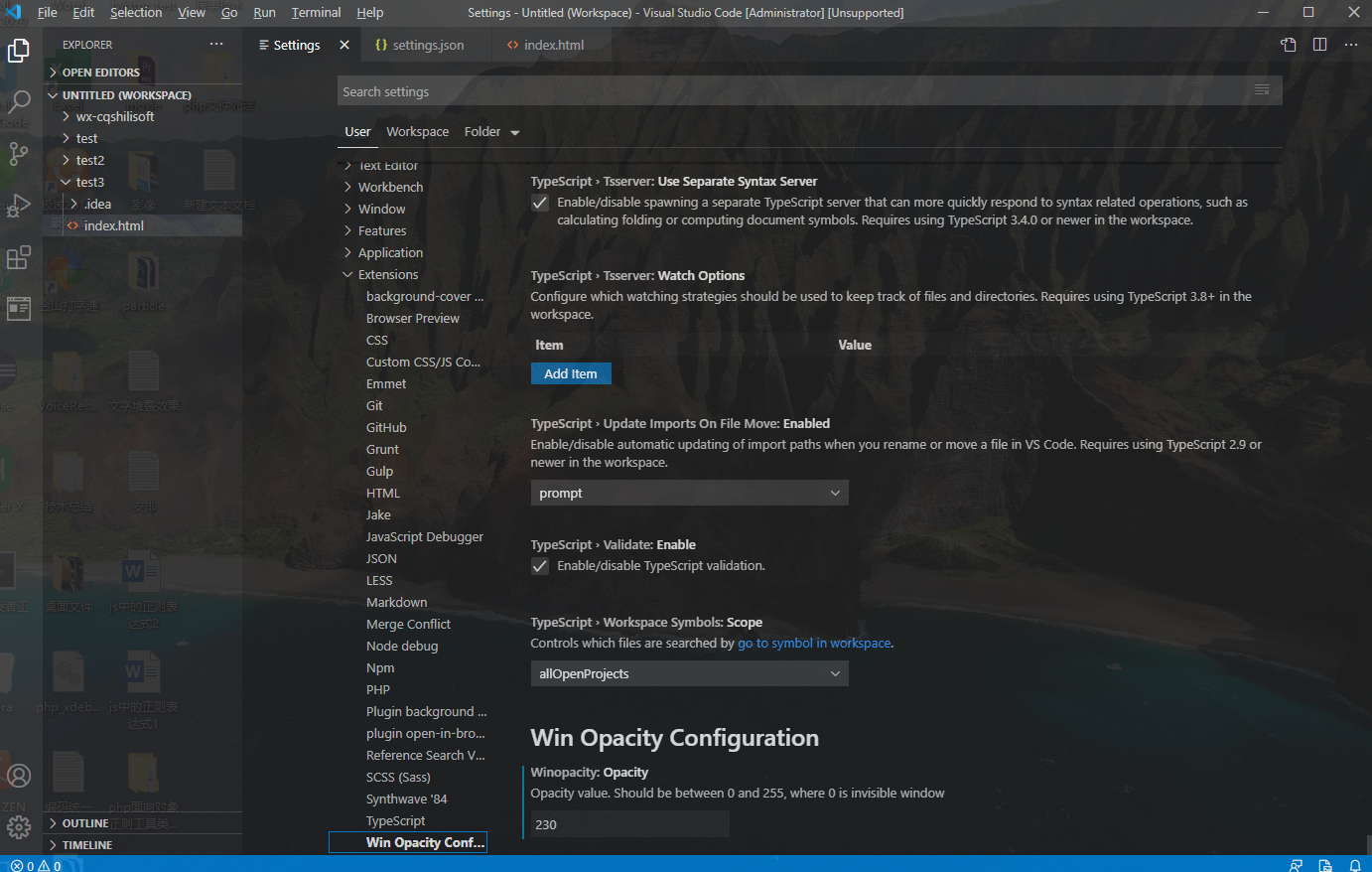Open the Help menu

pos(370,13)
